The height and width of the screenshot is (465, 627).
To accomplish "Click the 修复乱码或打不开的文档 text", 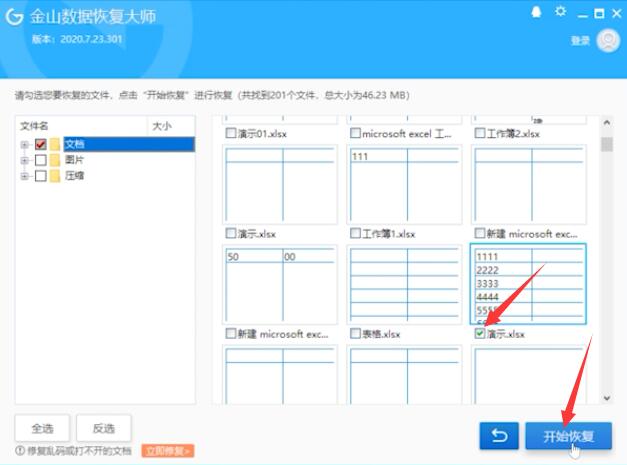I will (x=79, y=451).
